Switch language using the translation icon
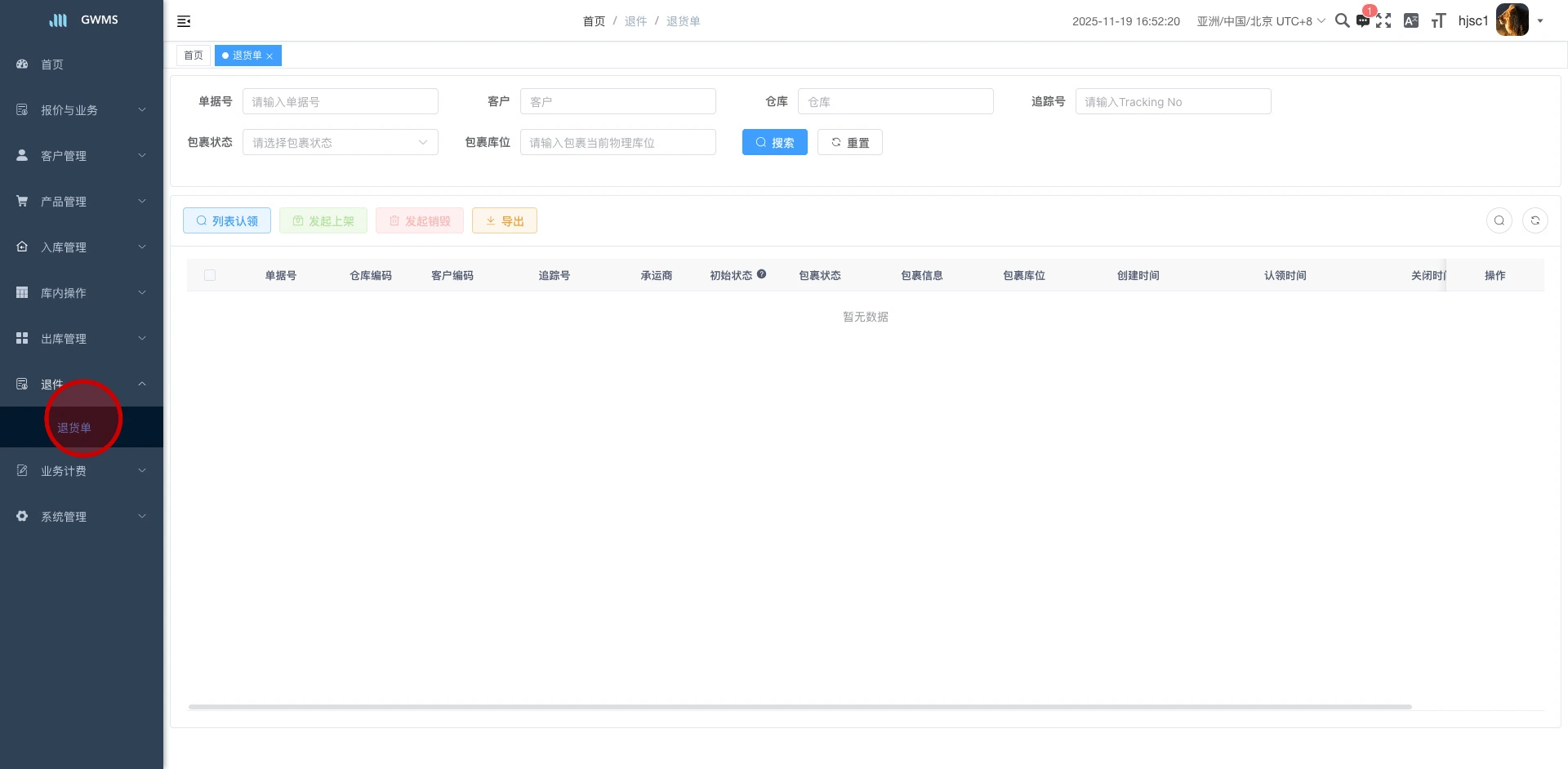The image size is (1568, 769). (x=1410, y=20)
